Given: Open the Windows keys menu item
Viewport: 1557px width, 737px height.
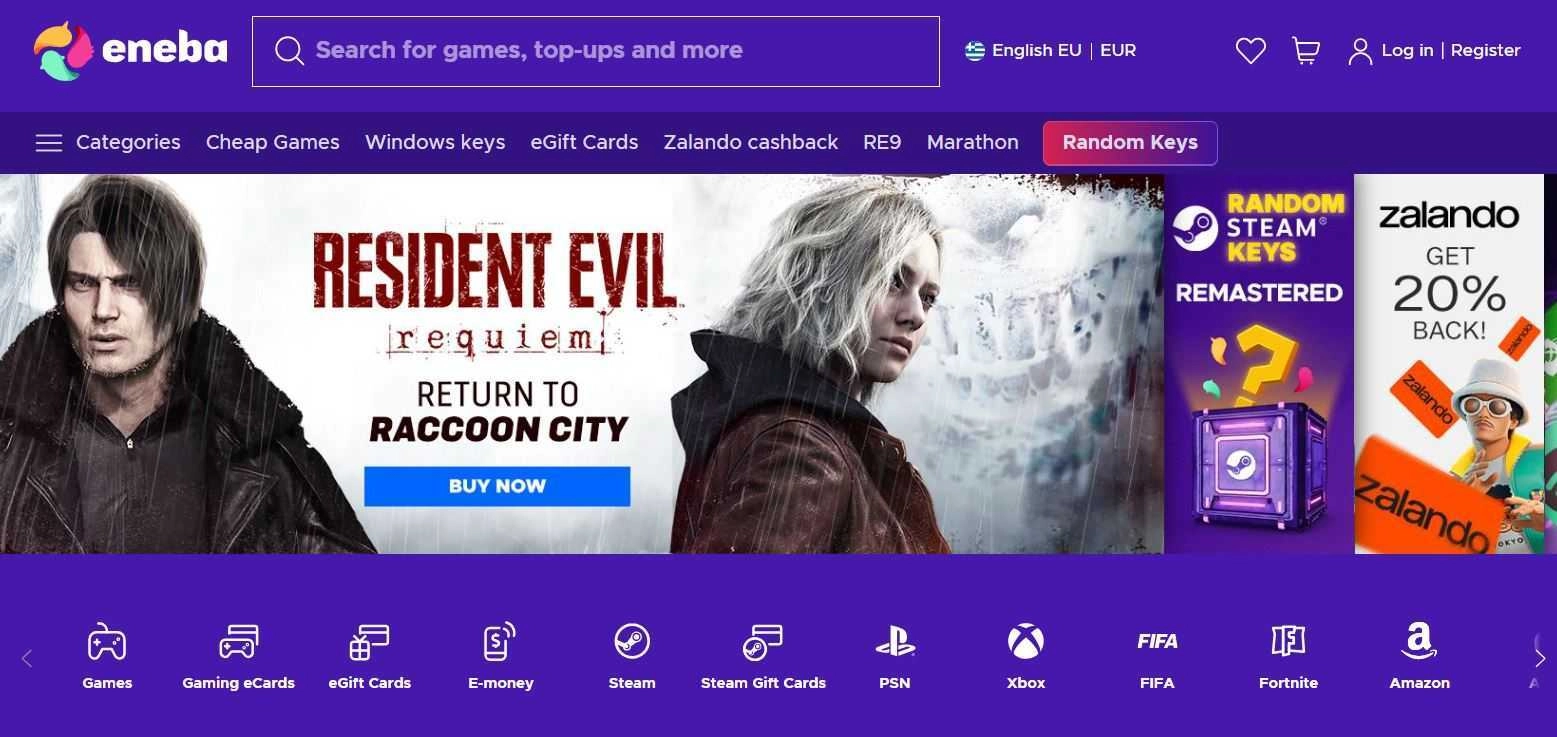Looking at the screenshot, I should pos(435,142).
